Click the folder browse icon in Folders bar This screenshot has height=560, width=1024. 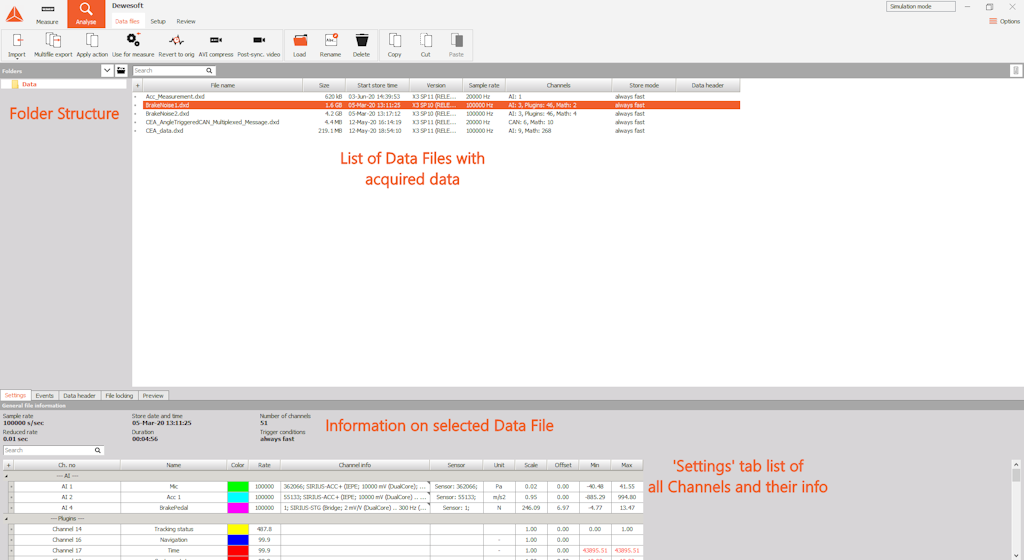tap(121, 70)
